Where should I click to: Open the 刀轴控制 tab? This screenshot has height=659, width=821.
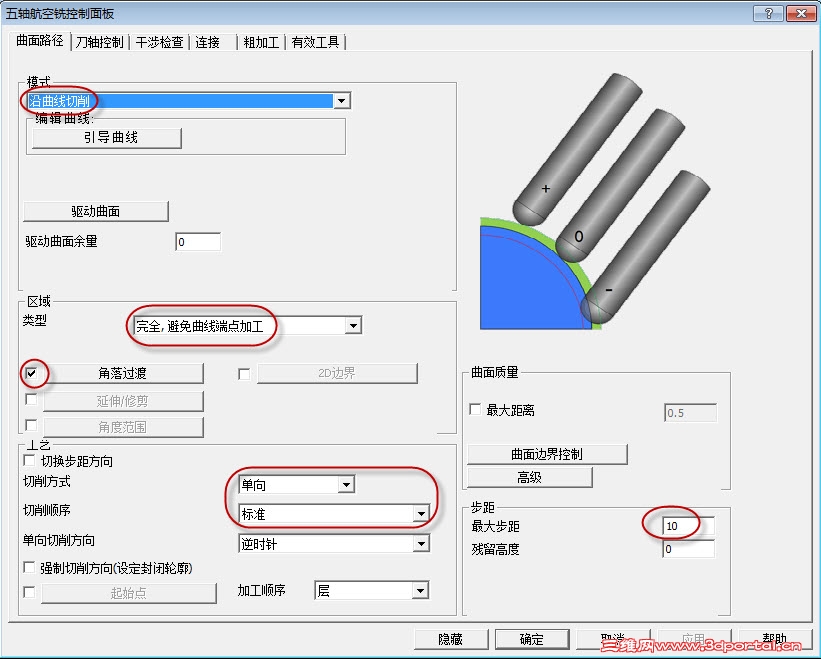tap(99, 42)
